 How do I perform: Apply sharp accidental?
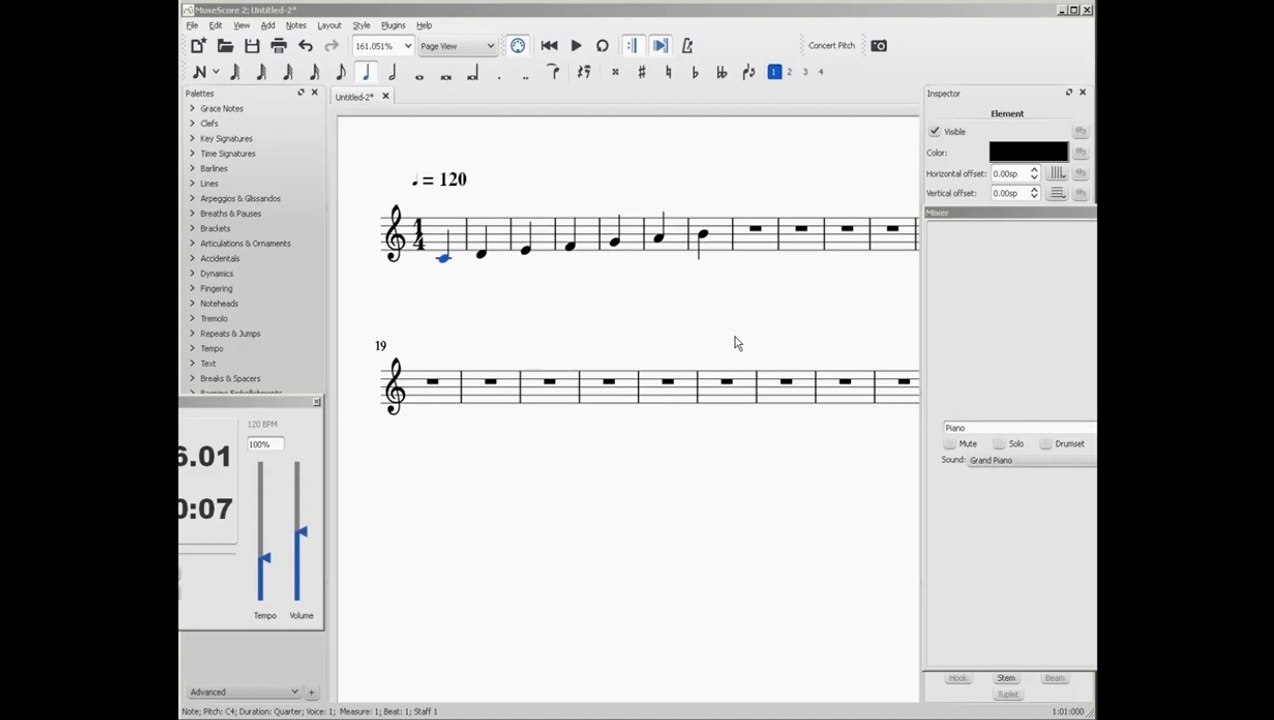point(641,72)
